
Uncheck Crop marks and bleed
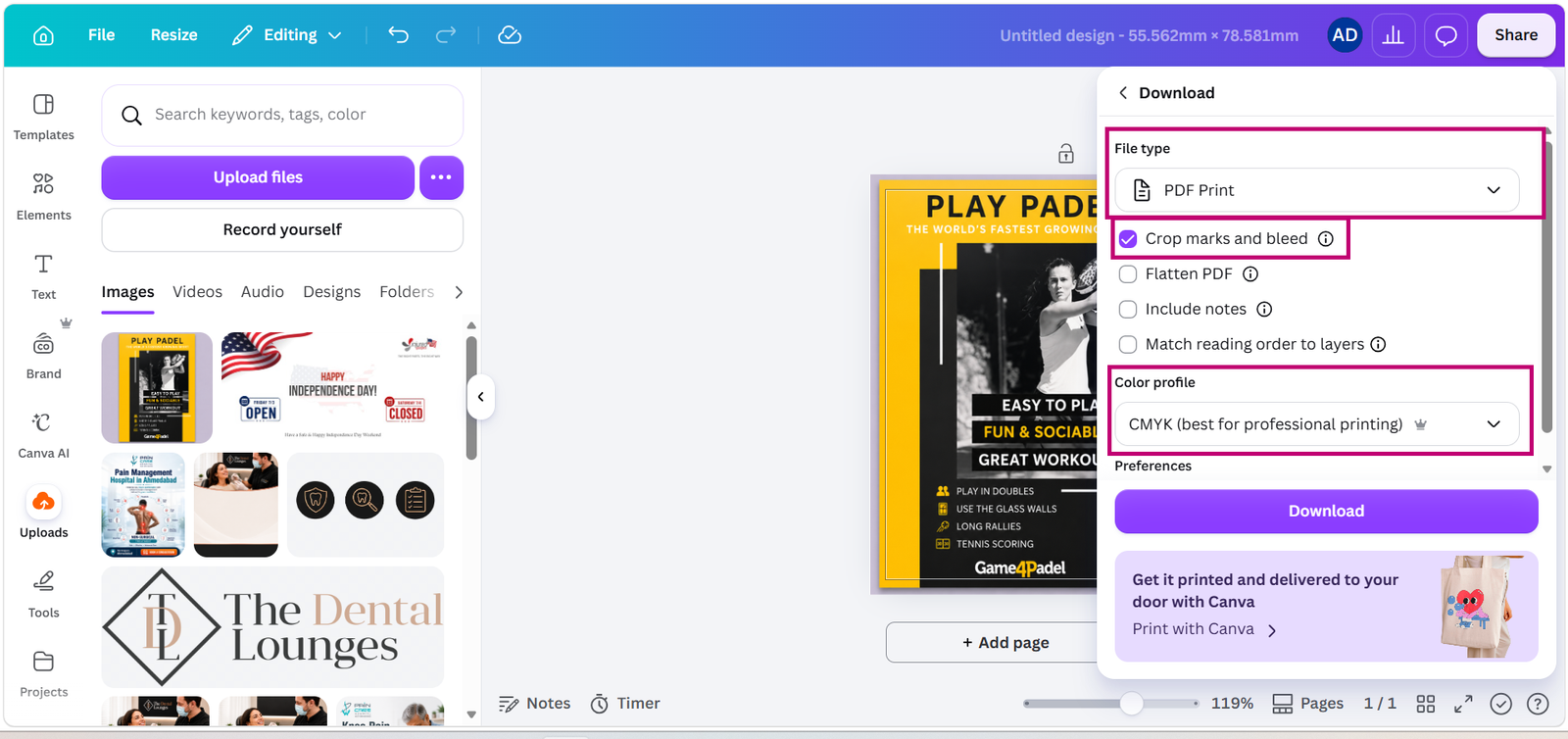coord(1128,239)
